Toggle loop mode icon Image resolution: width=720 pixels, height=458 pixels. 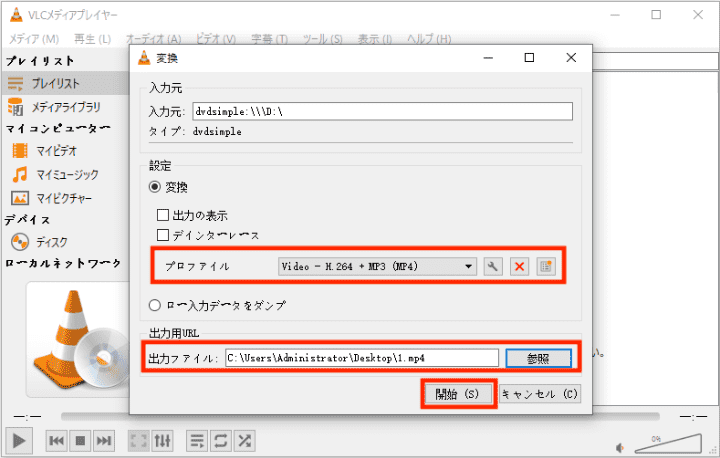221,441
